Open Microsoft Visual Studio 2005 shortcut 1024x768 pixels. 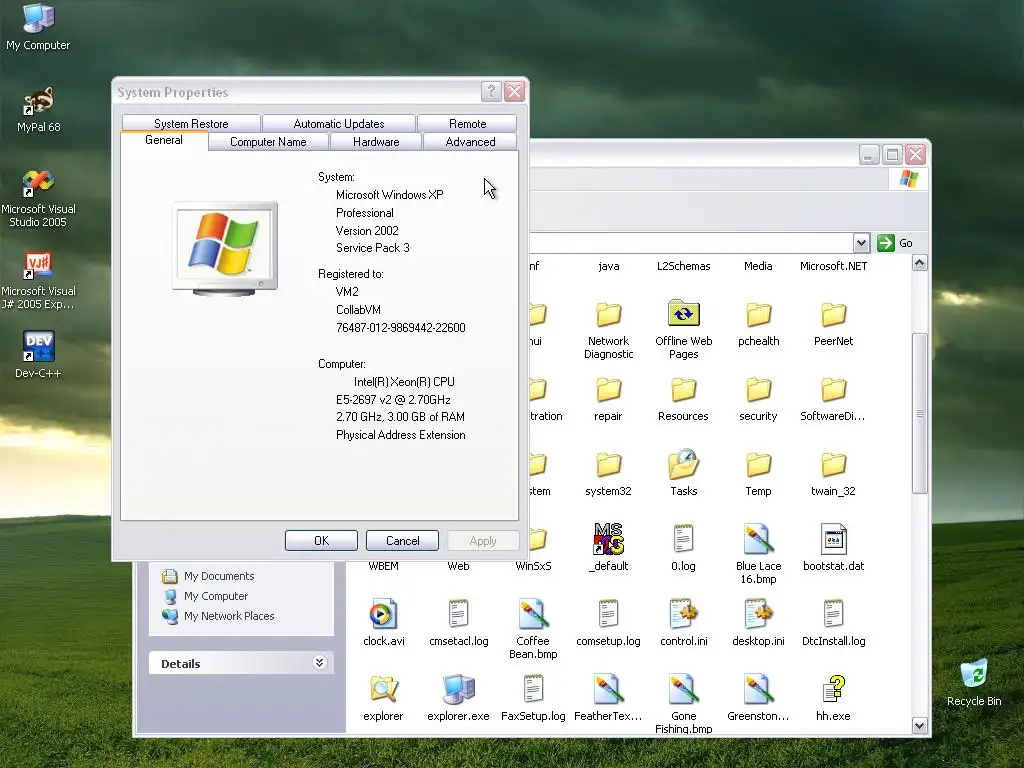[x=38, y=198]
